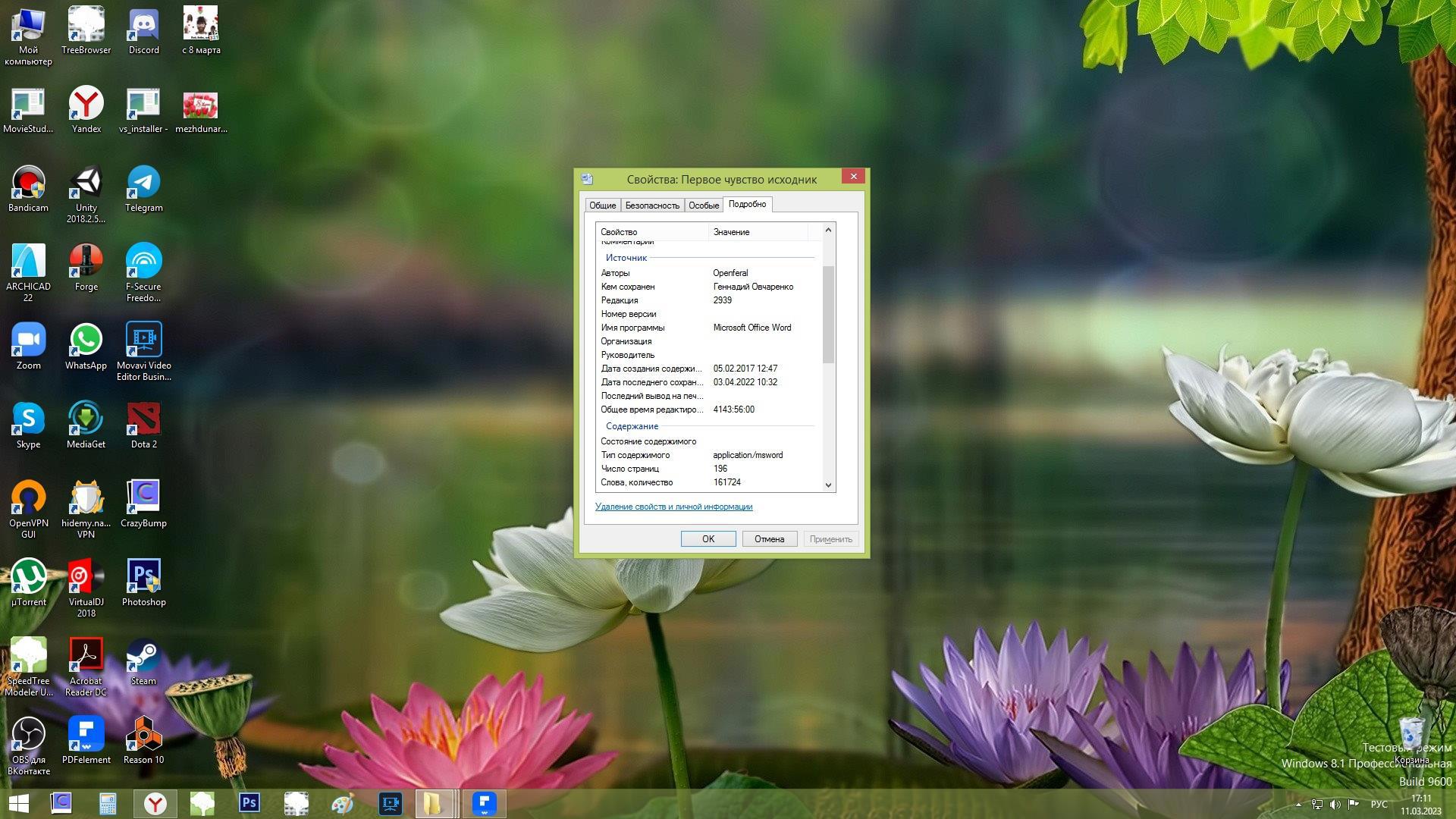Screen dimensions: 1456x819
Task: Click the remove properties and personal information link
Action: (x=673, y=507)
